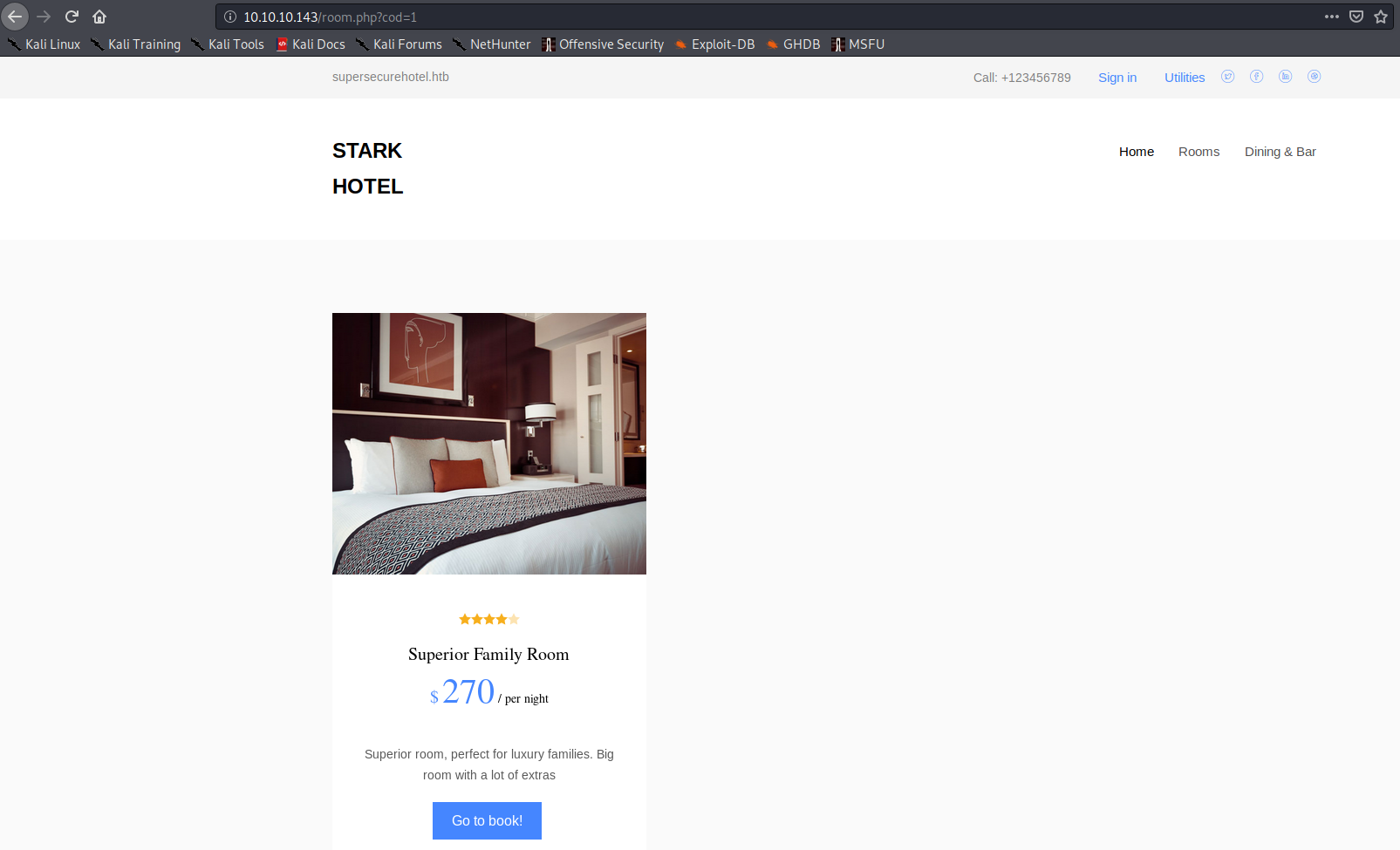
Task: Expand the site information panel
Action: (x=229, y=17)
